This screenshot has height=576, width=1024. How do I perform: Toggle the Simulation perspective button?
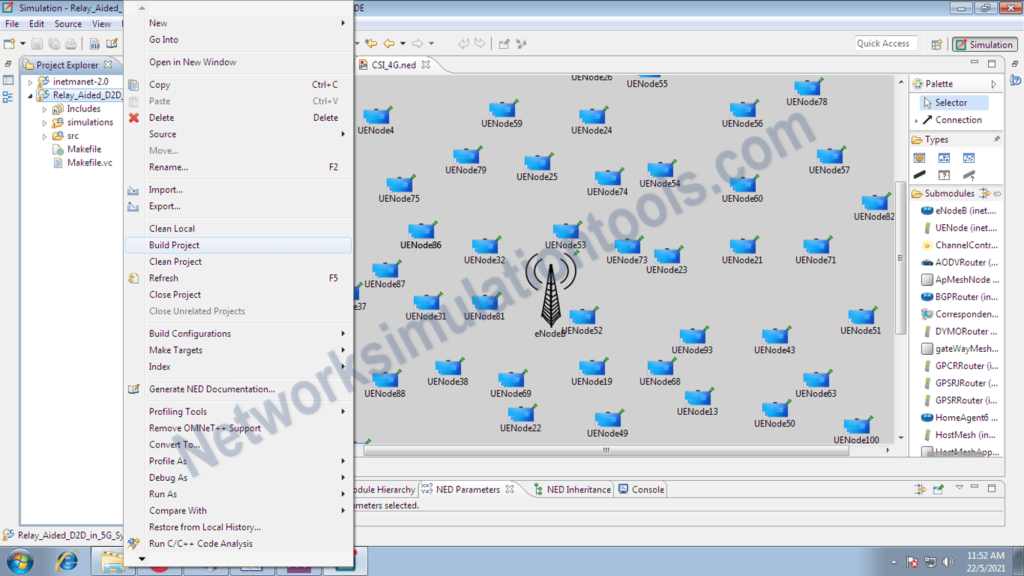tap(984, 44)
